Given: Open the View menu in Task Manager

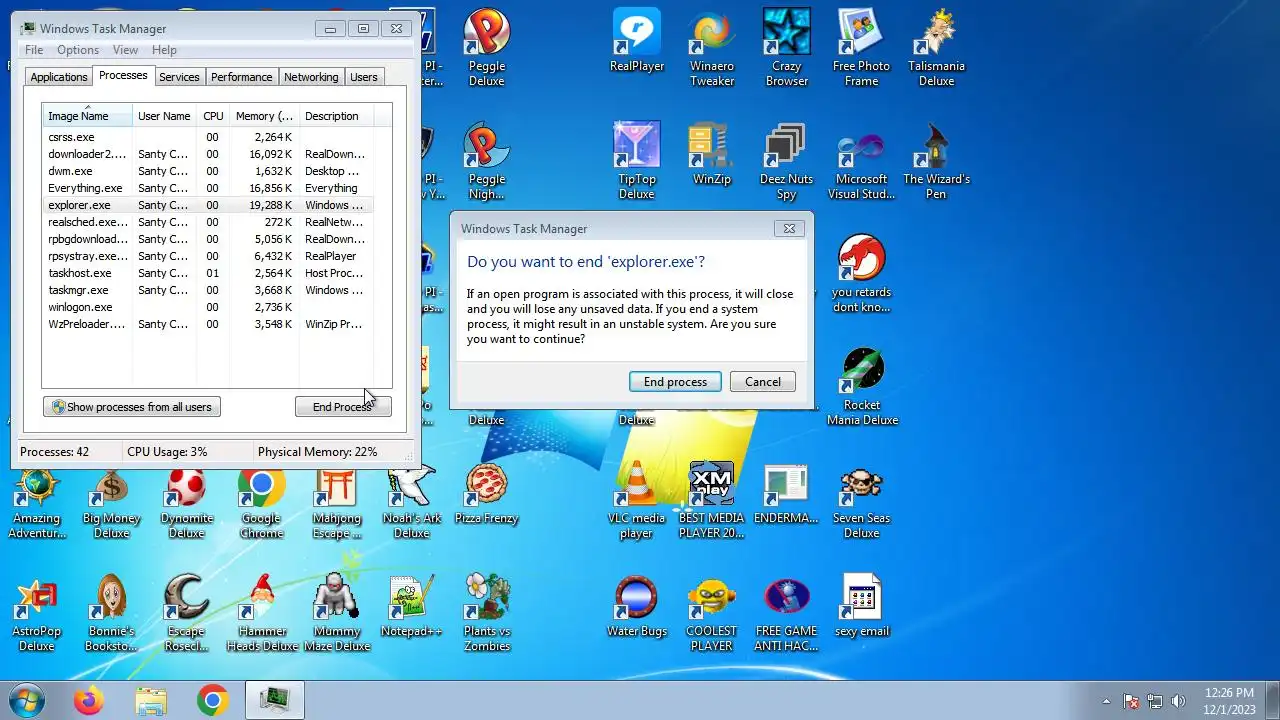Looking at the screenshot, I should (125, 50).
